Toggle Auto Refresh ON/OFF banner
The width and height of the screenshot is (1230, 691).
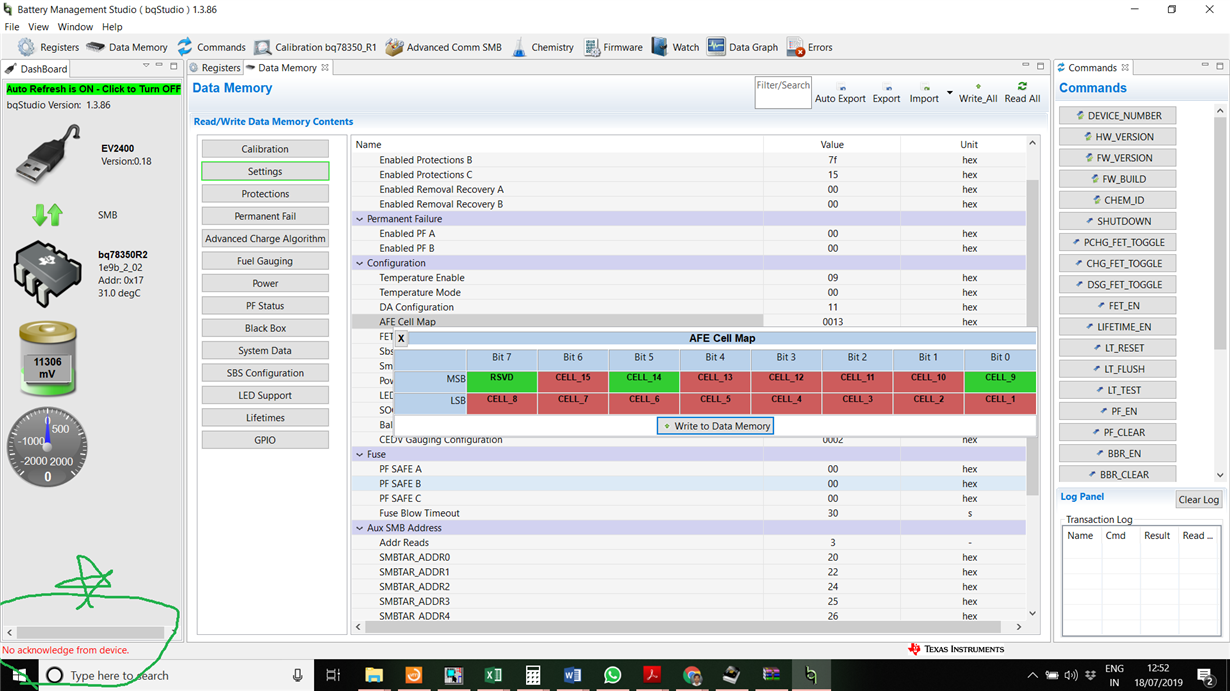click(x=94, y=89)
